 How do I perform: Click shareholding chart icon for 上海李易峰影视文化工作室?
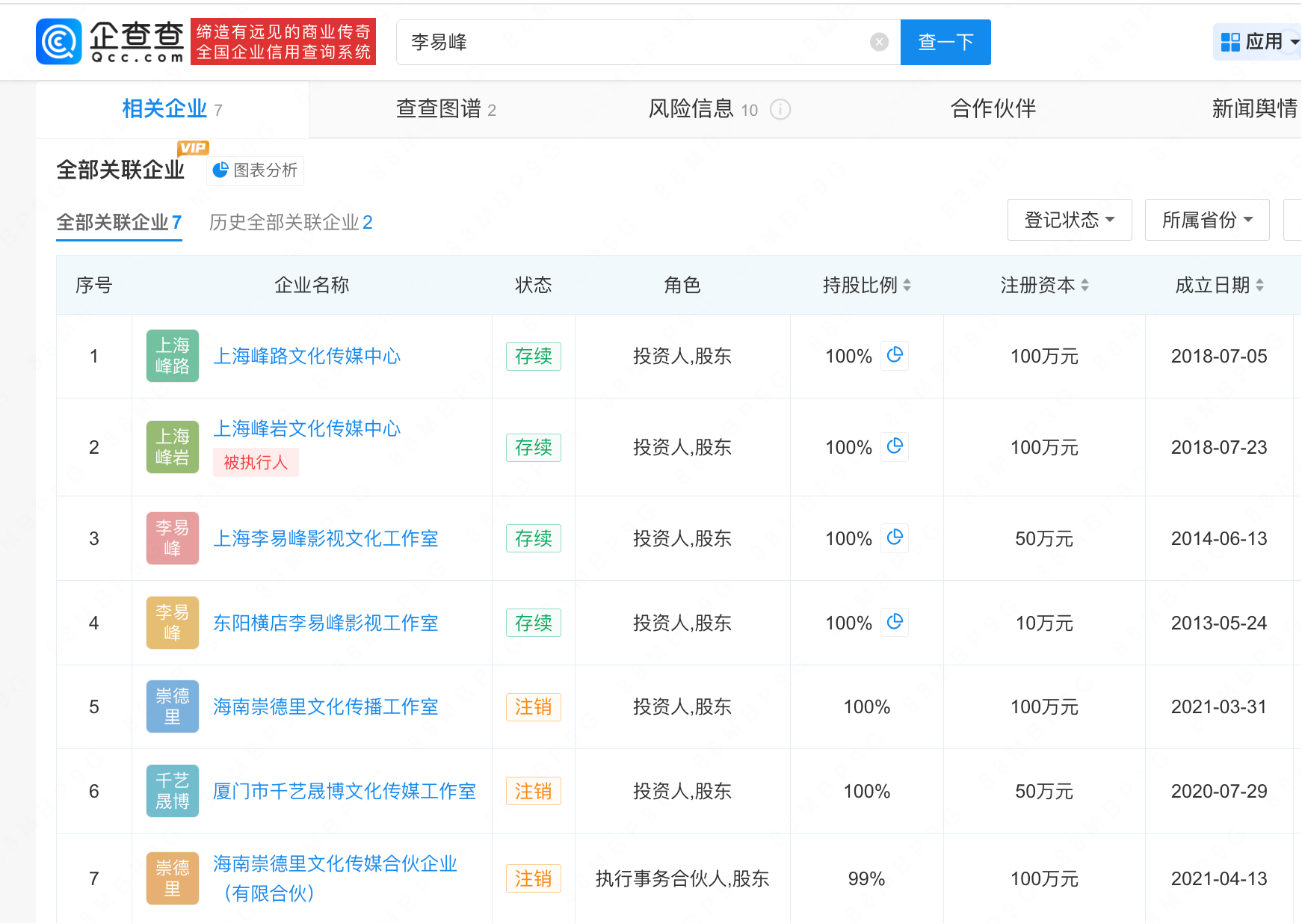[895, 538]
